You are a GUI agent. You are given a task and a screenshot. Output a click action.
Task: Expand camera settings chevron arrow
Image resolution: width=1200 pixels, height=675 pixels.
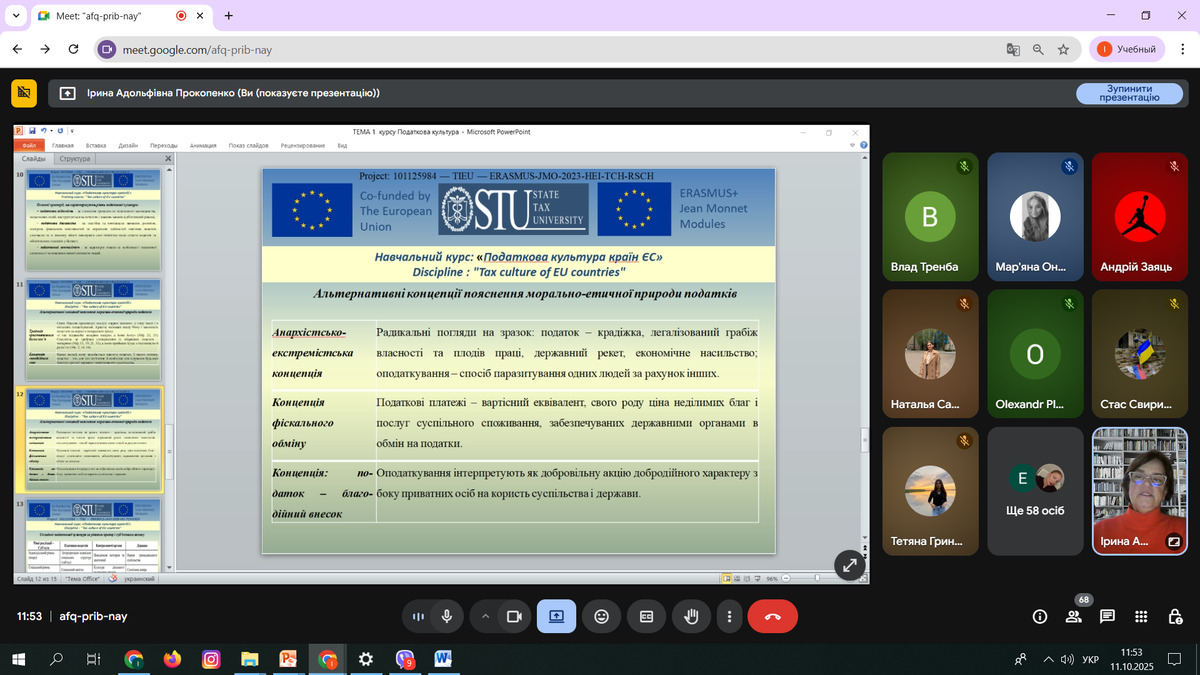486,617
